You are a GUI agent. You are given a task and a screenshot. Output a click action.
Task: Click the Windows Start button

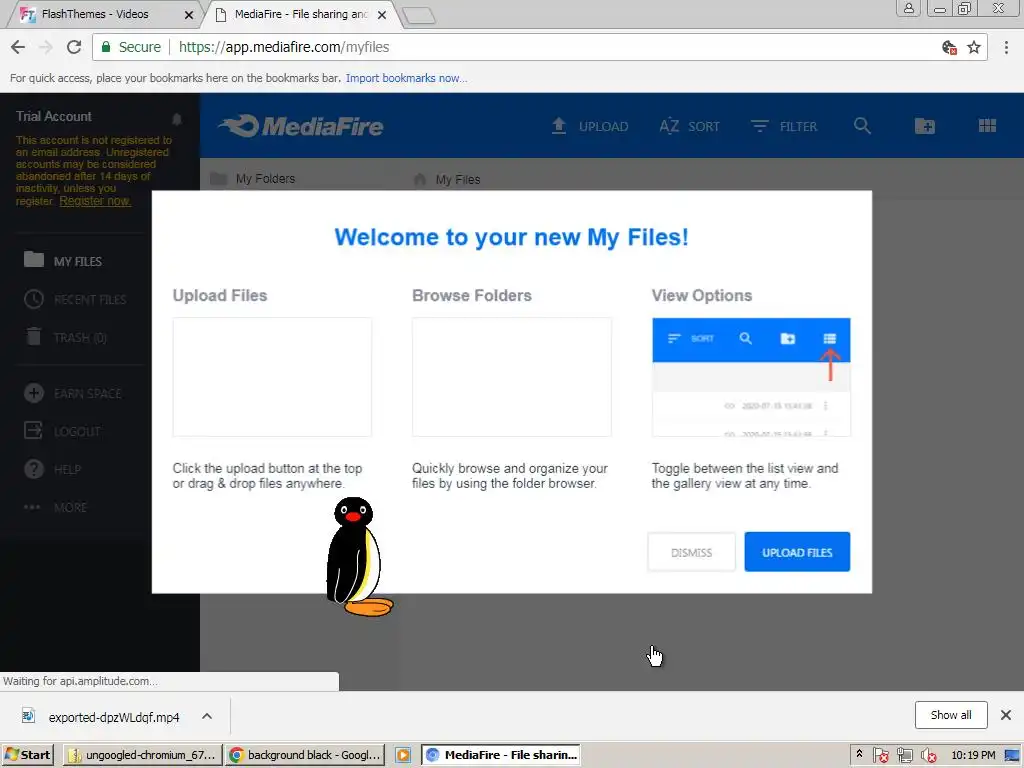pos(27,755)
